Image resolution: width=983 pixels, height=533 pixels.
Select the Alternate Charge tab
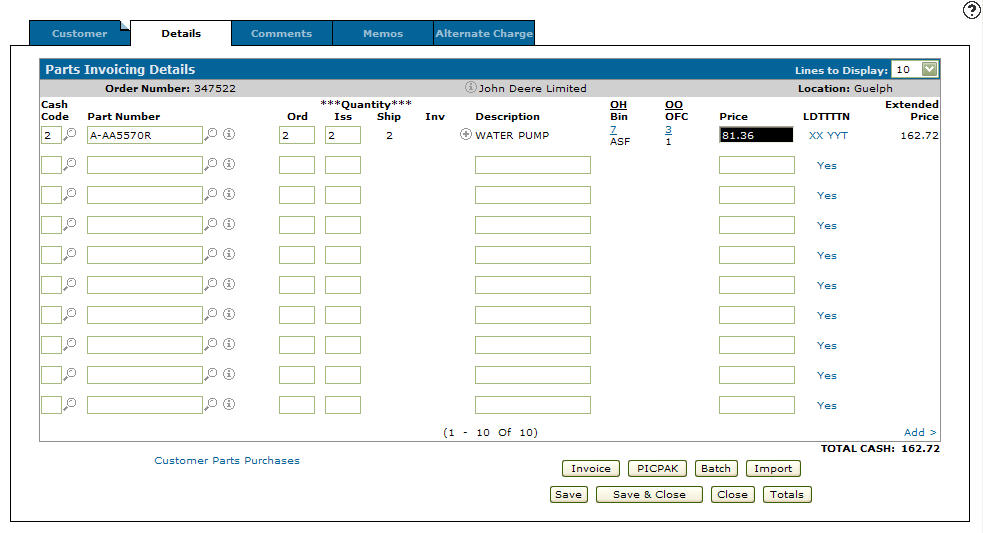pos(484,33)
